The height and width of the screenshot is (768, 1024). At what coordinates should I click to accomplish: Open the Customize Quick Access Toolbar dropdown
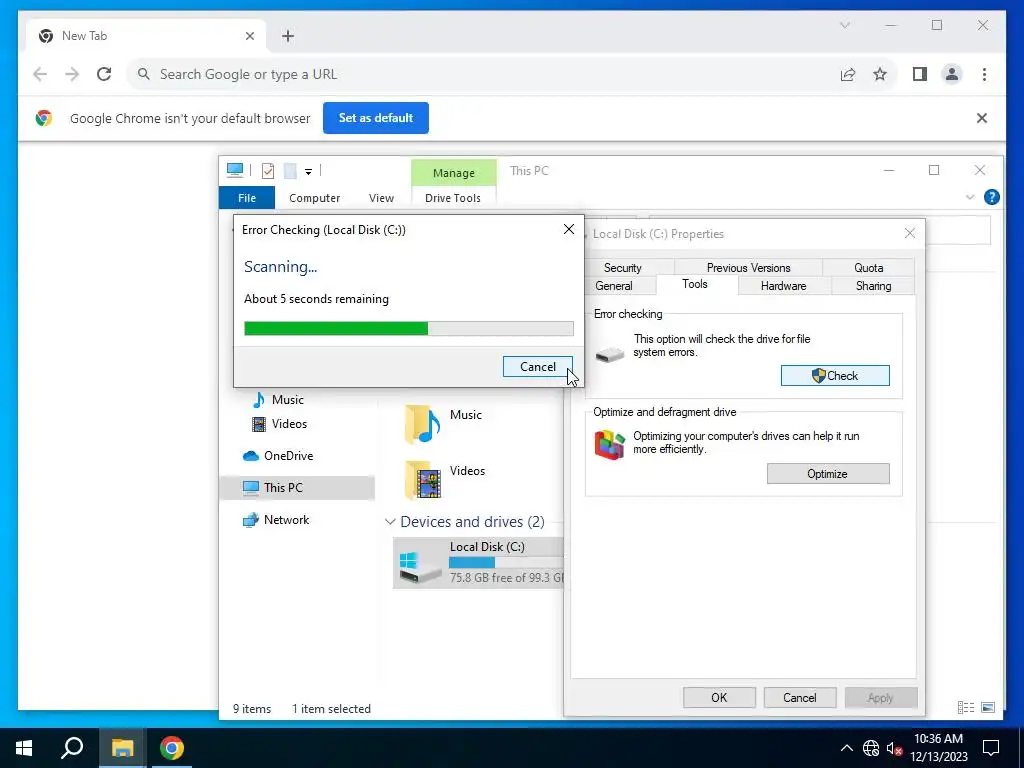pos(308,172)
